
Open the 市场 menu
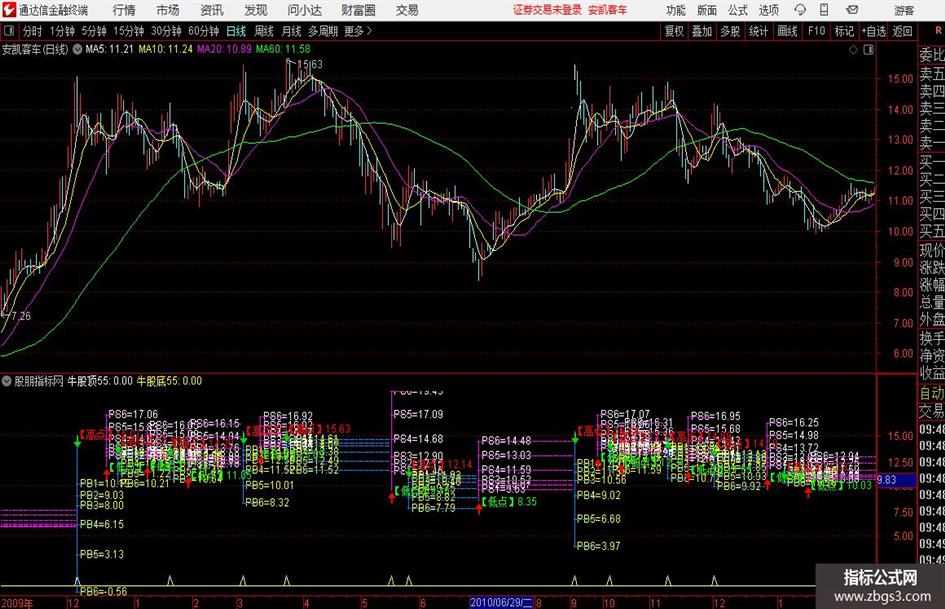[168, 10]
